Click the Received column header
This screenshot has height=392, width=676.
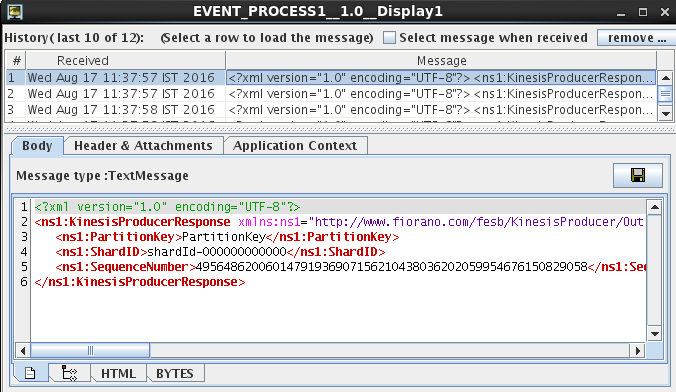[125, 60]
